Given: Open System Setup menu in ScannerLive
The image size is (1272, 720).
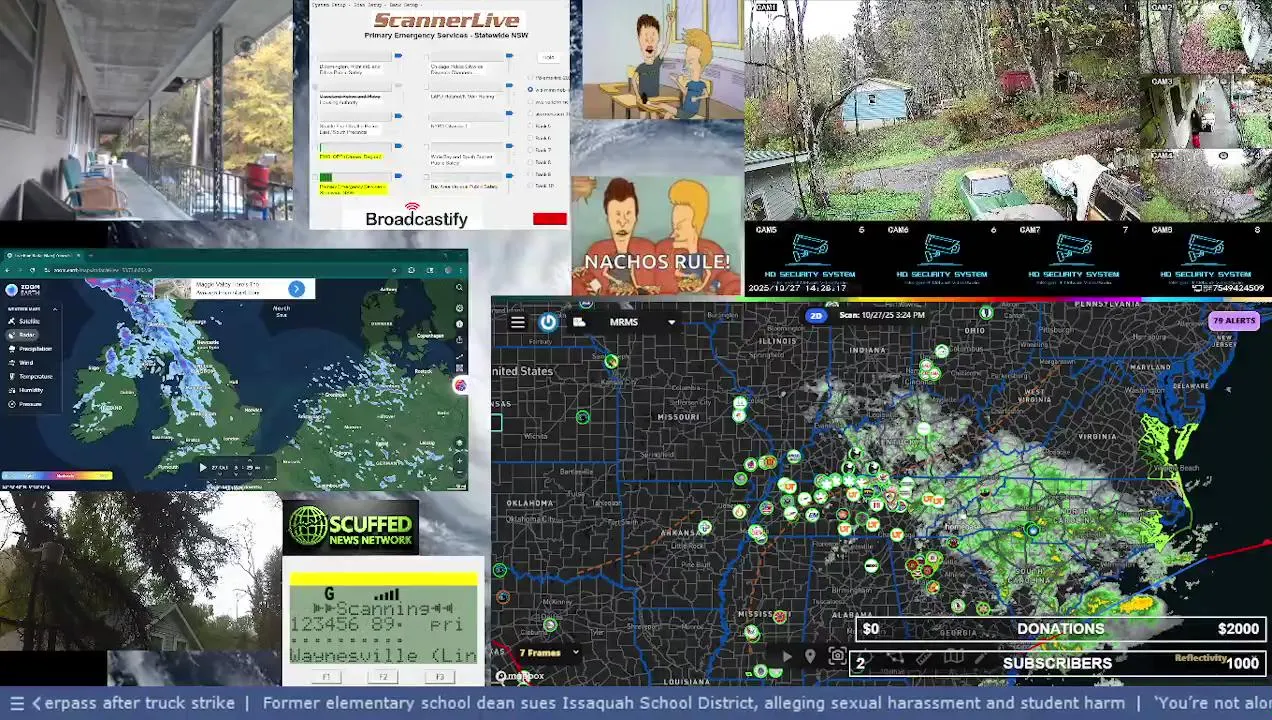Looking at the screenshot, I should pyautogui.click(x=329, y=5).
